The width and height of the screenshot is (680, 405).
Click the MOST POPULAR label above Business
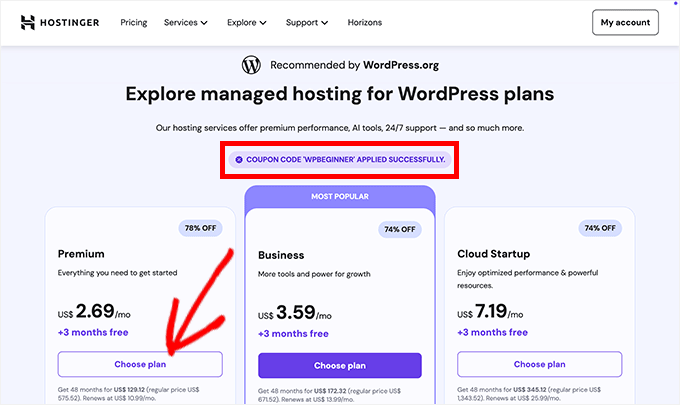(340, 196)
